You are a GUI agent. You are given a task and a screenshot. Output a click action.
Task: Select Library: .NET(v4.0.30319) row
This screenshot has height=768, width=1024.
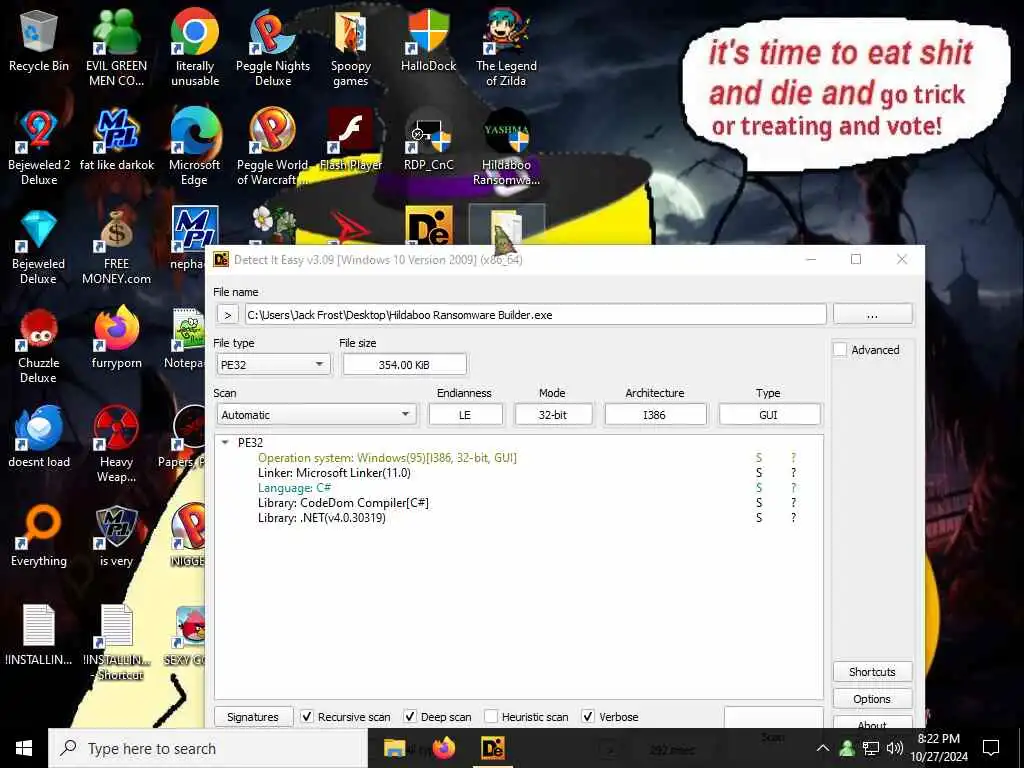(x=321, y=518)
